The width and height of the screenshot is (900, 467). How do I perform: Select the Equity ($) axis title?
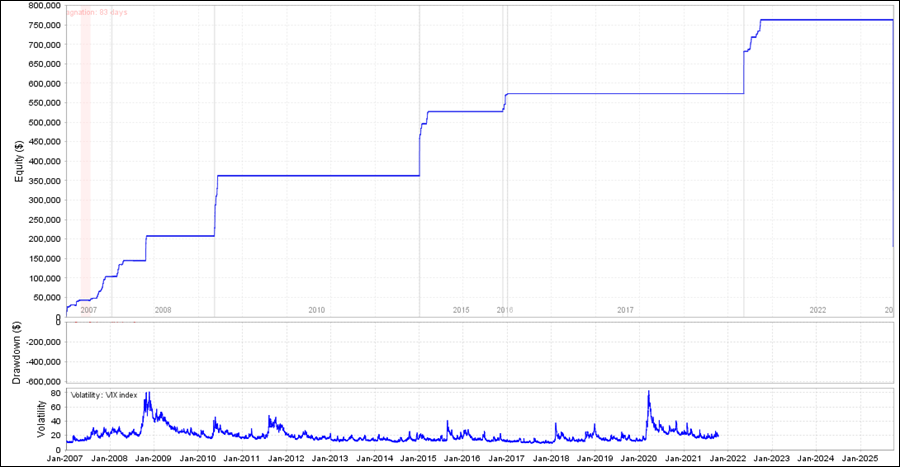tap(19, 162)
